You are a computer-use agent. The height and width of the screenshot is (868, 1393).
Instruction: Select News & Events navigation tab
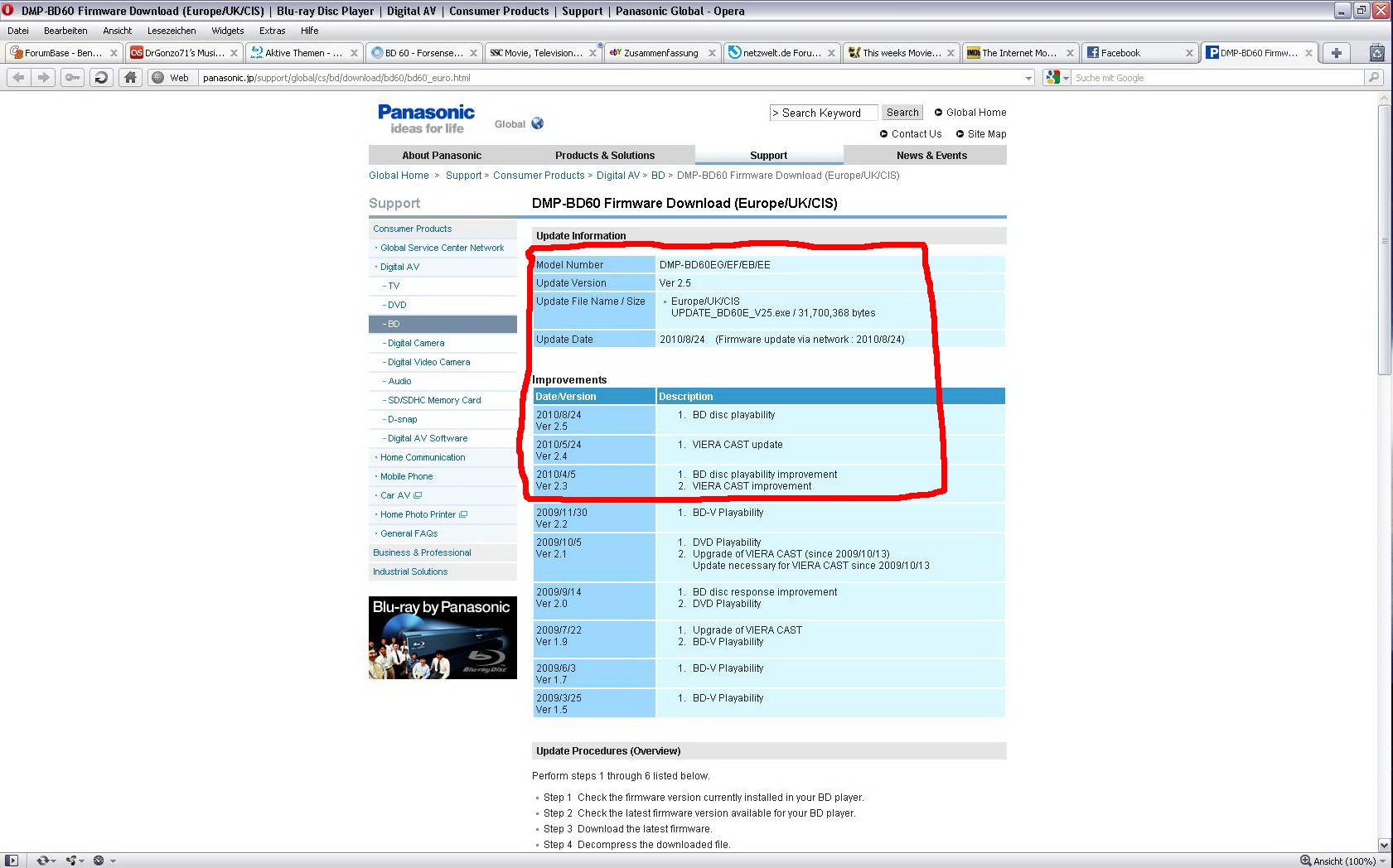(931, 155)
